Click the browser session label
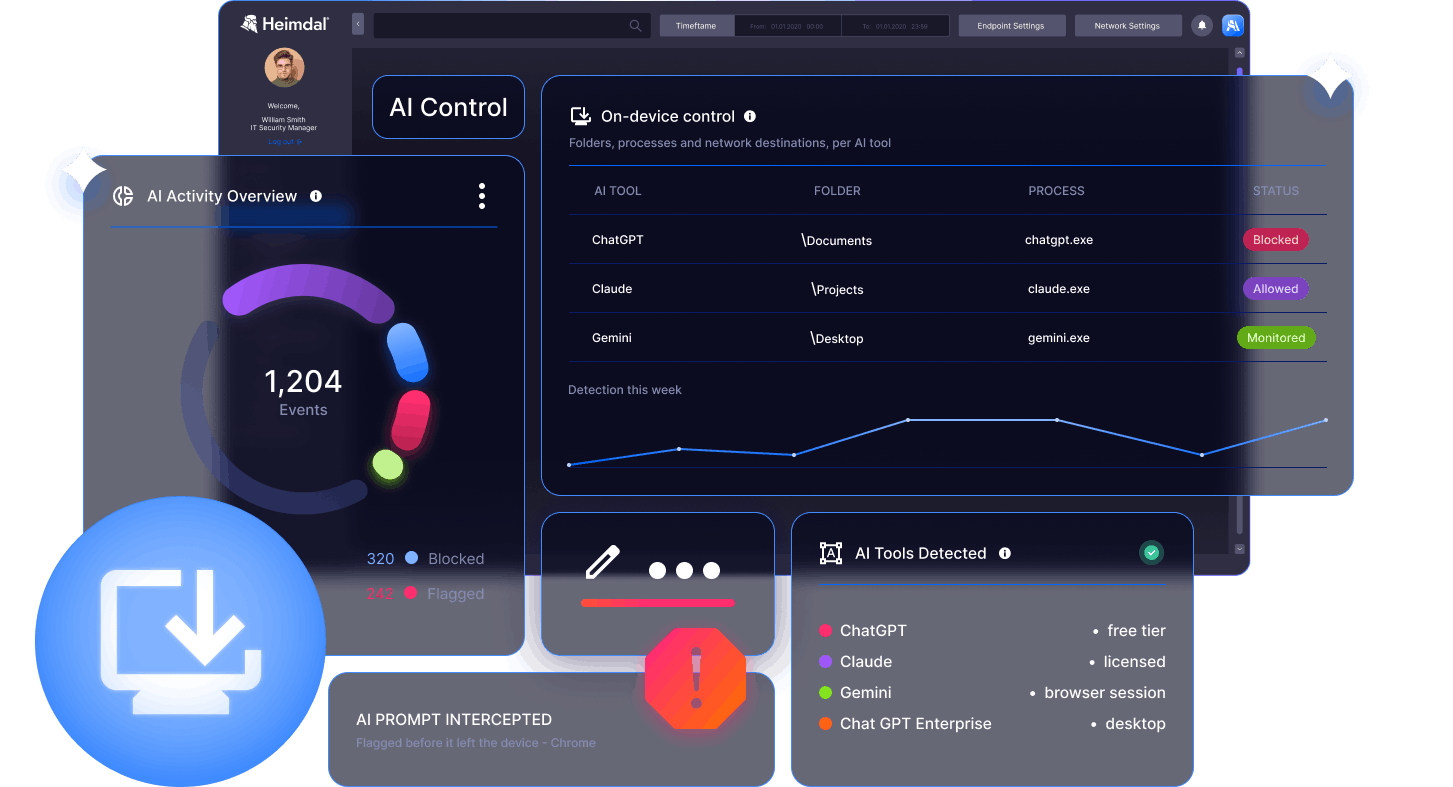Screen dimensions: 1453x787 coord(1105,693)
